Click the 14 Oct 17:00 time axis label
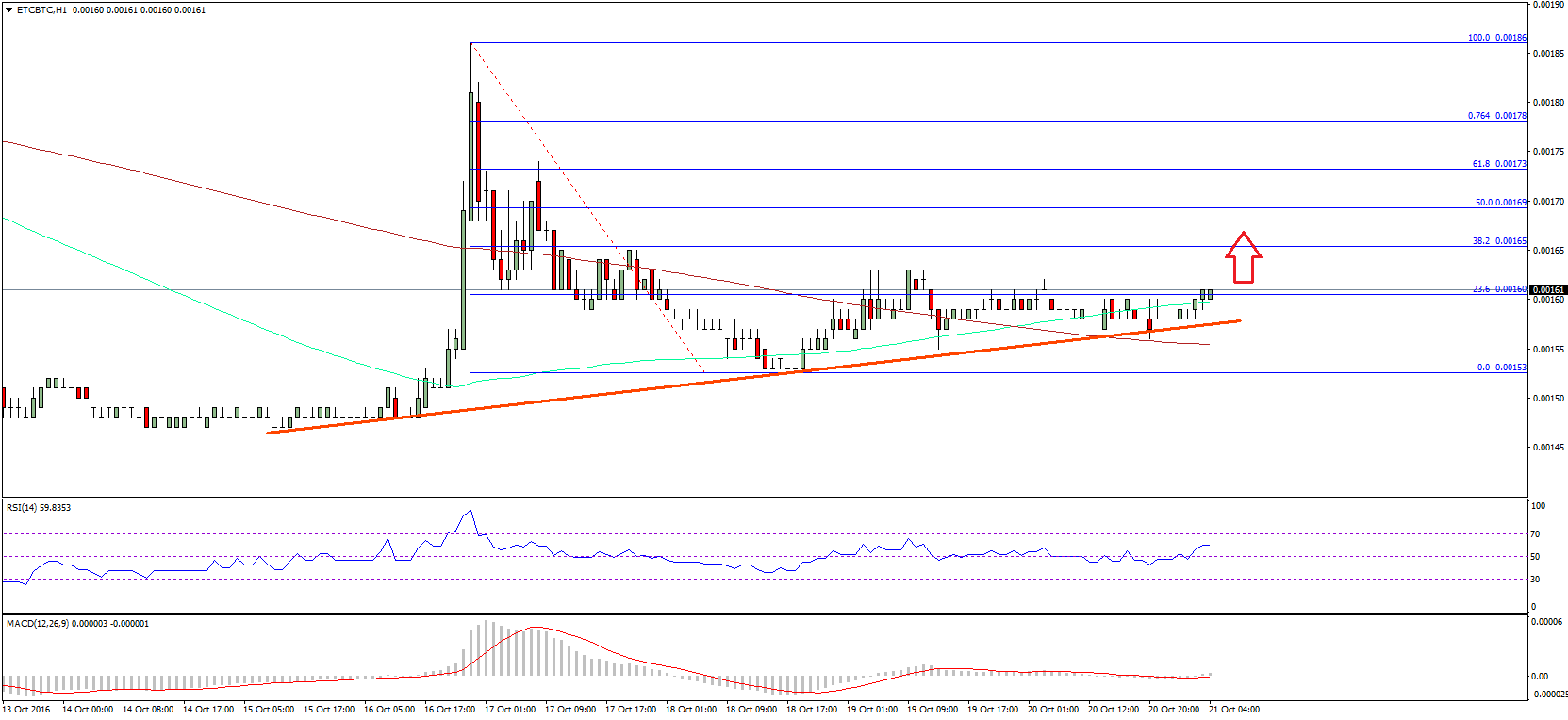1568x720 pixels. pos(208,710)
